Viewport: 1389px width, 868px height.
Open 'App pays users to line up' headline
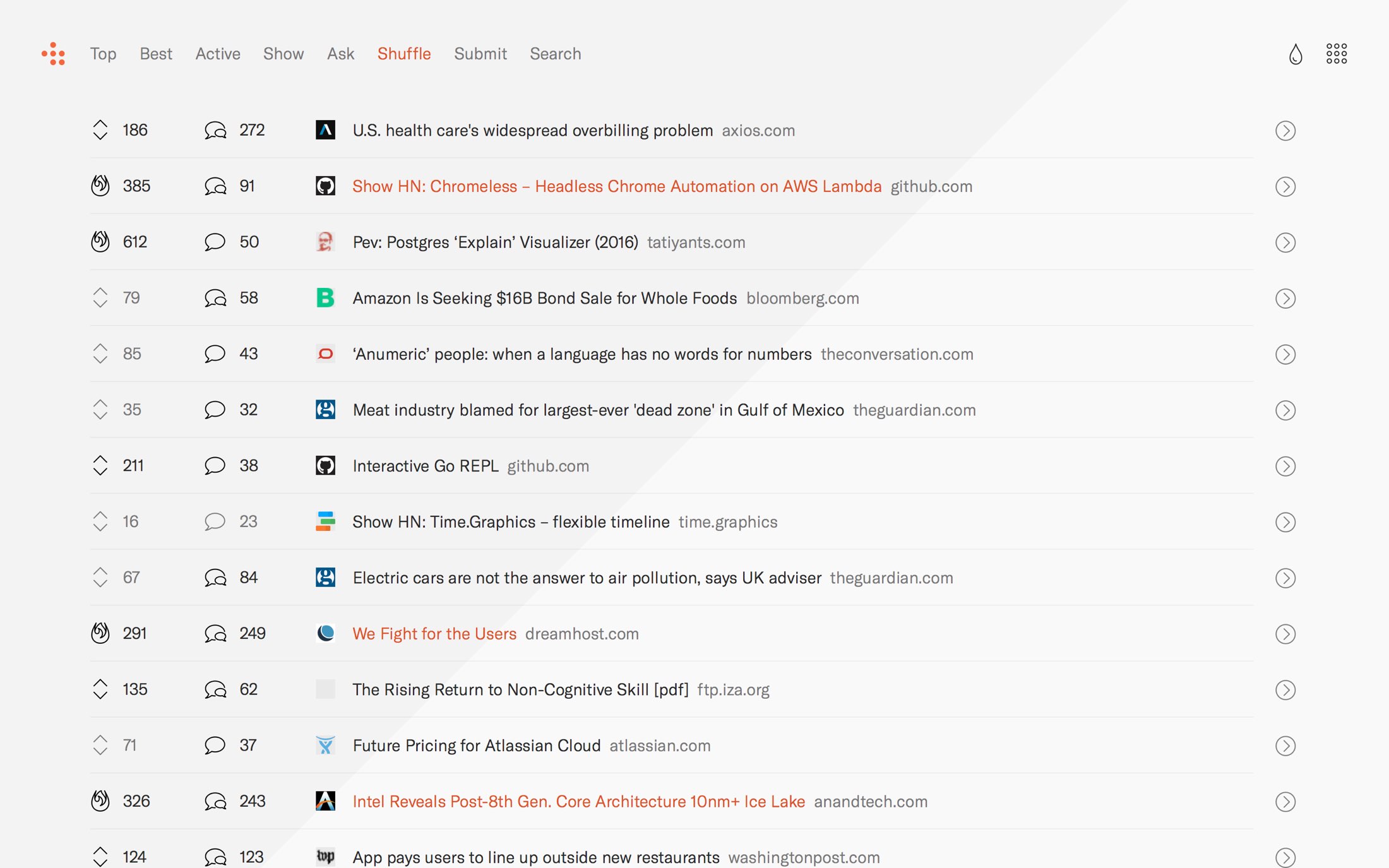pos(535,857)
